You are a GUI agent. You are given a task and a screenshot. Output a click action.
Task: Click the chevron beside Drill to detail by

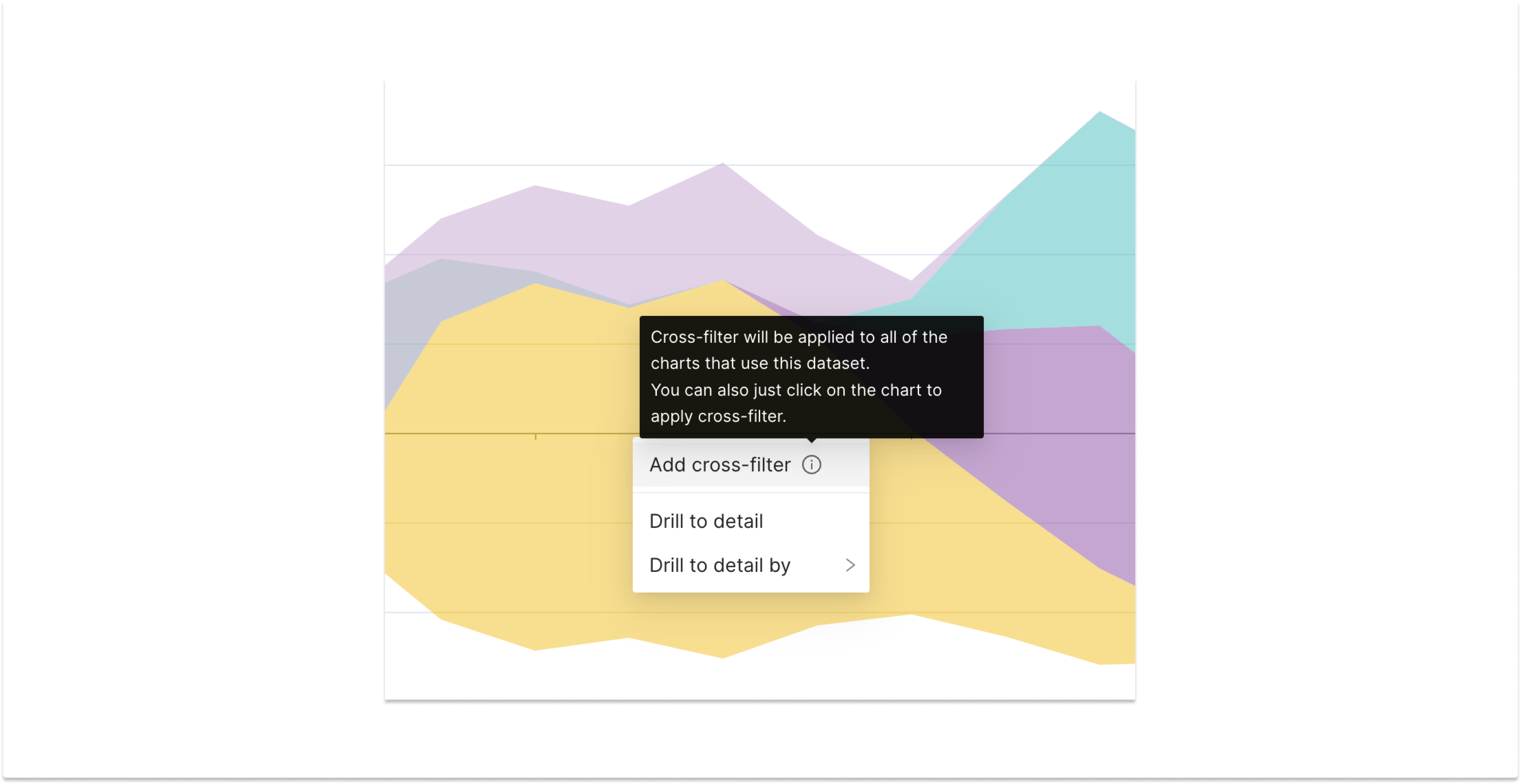(850, 565)
